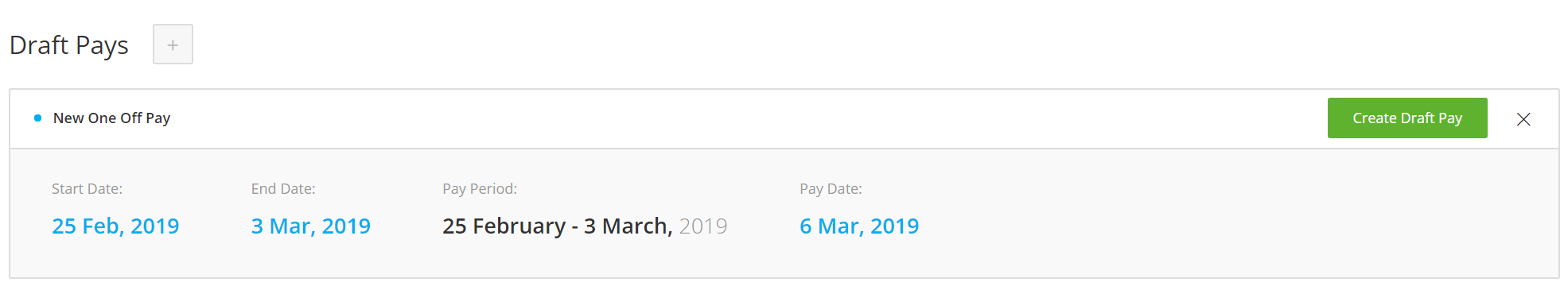The image size is (1568, 286).
Task: Click '3 March' in the pay period
Action: [628, 226]
